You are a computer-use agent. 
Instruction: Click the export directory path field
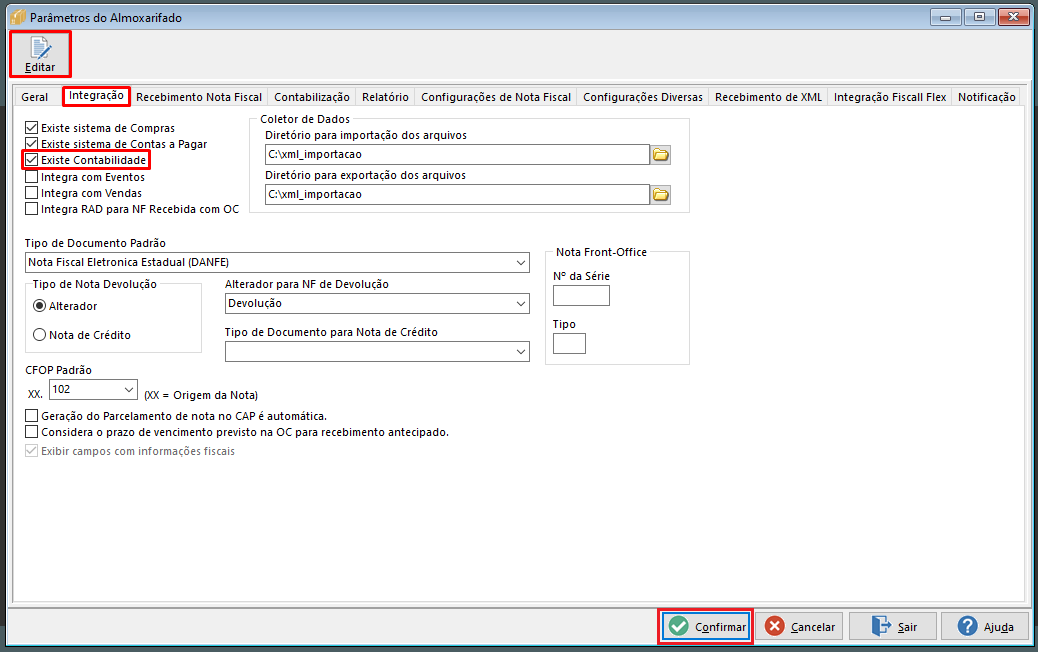coord(457,195)
